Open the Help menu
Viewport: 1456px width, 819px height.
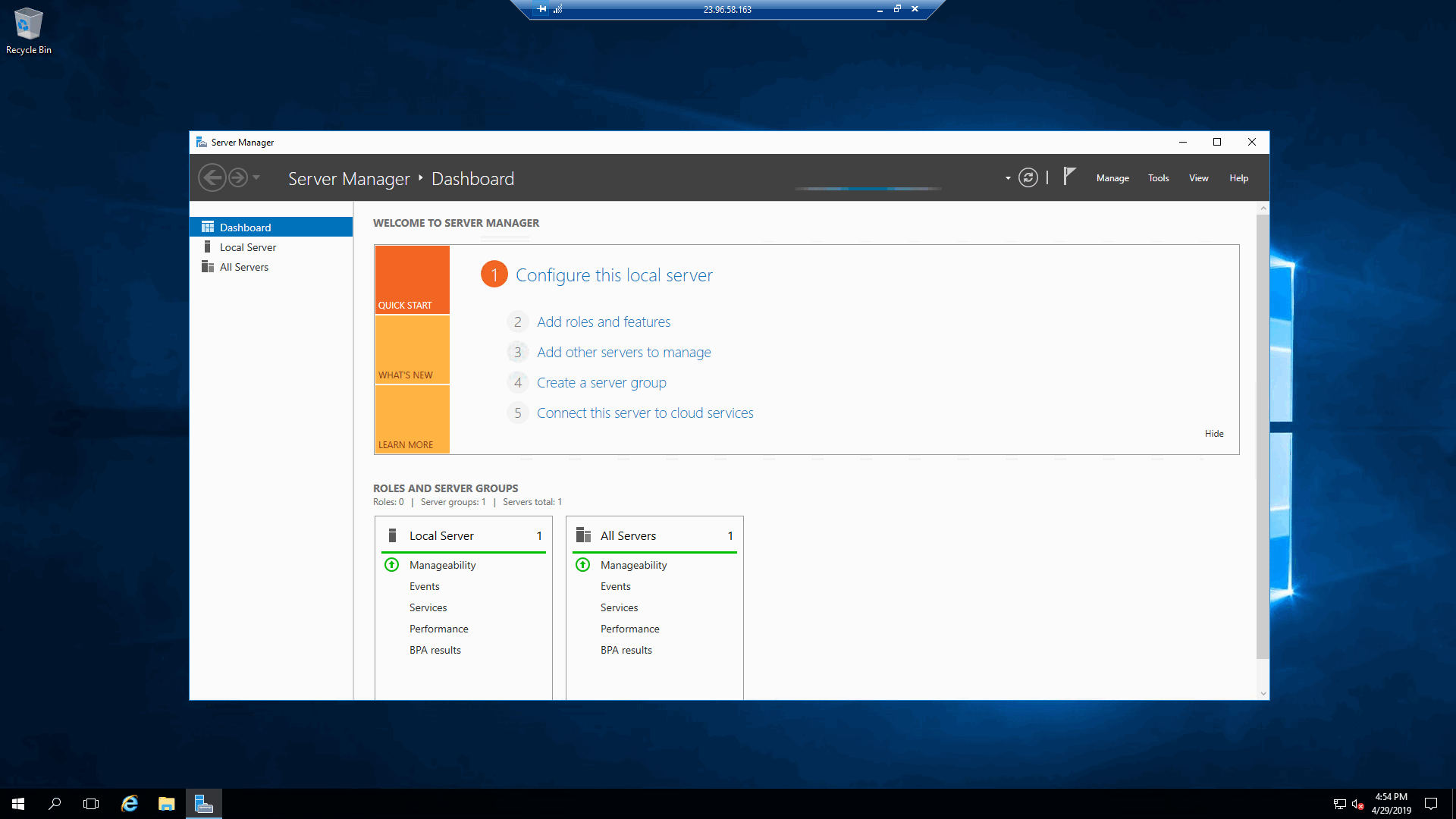[x=1238, y=178]
